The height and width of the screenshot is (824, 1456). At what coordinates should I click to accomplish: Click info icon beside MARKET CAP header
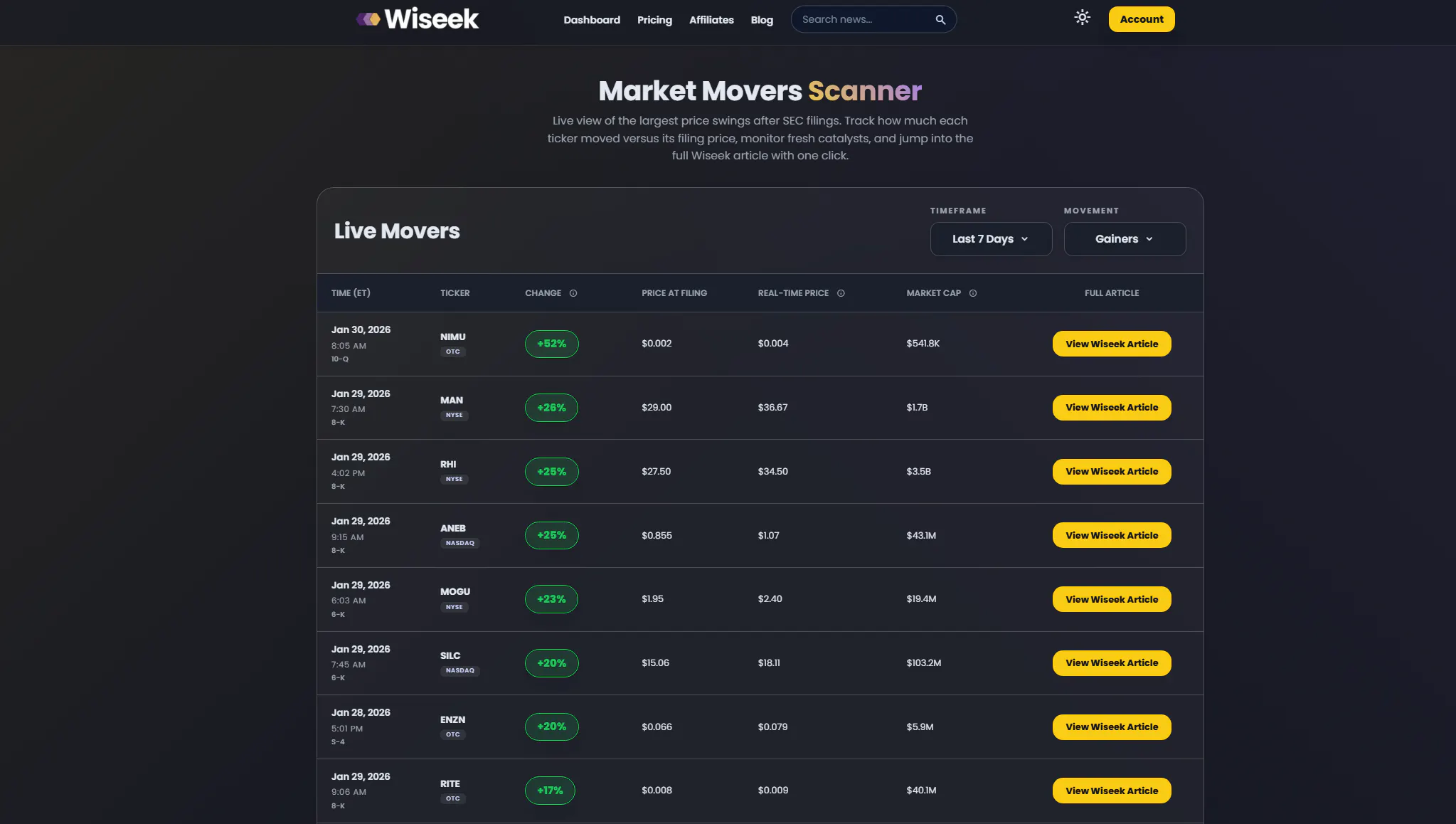(973, 293)
